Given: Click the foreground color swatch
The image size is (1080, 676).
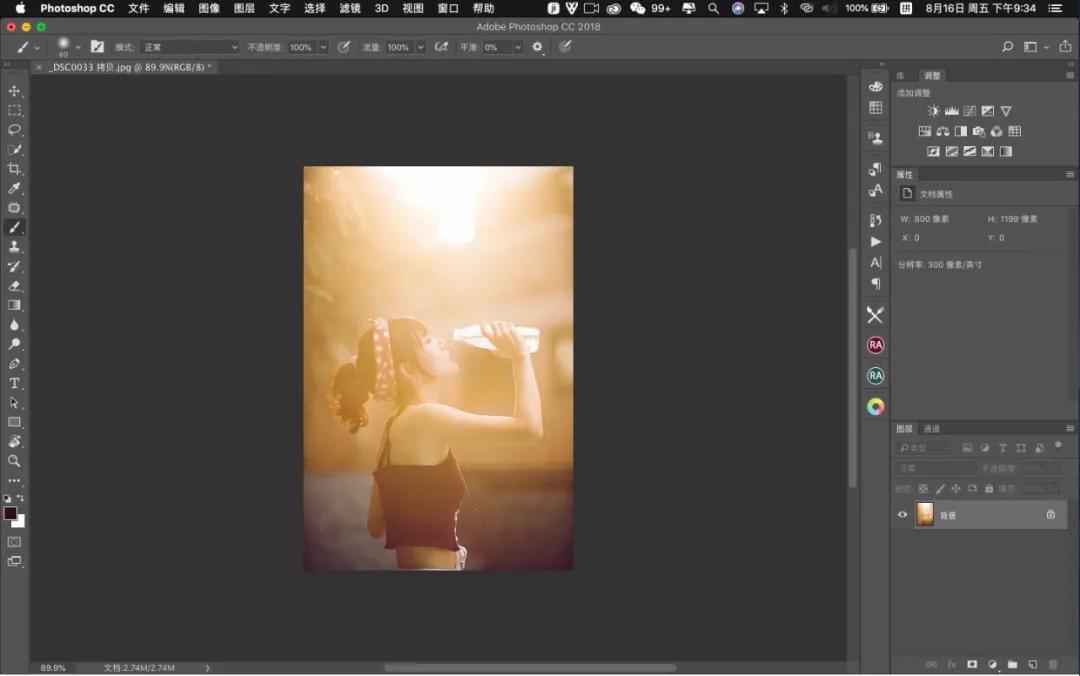Looking at the screenshot, I should (x=10, y=513).
